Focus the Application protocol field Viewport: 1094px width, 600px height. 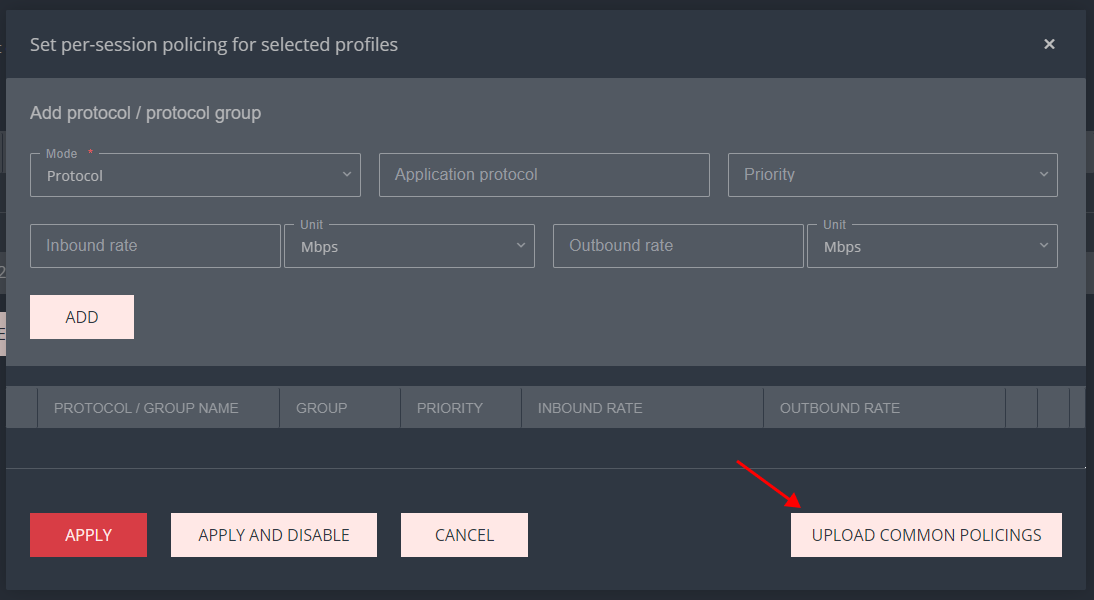pos(544,175)
